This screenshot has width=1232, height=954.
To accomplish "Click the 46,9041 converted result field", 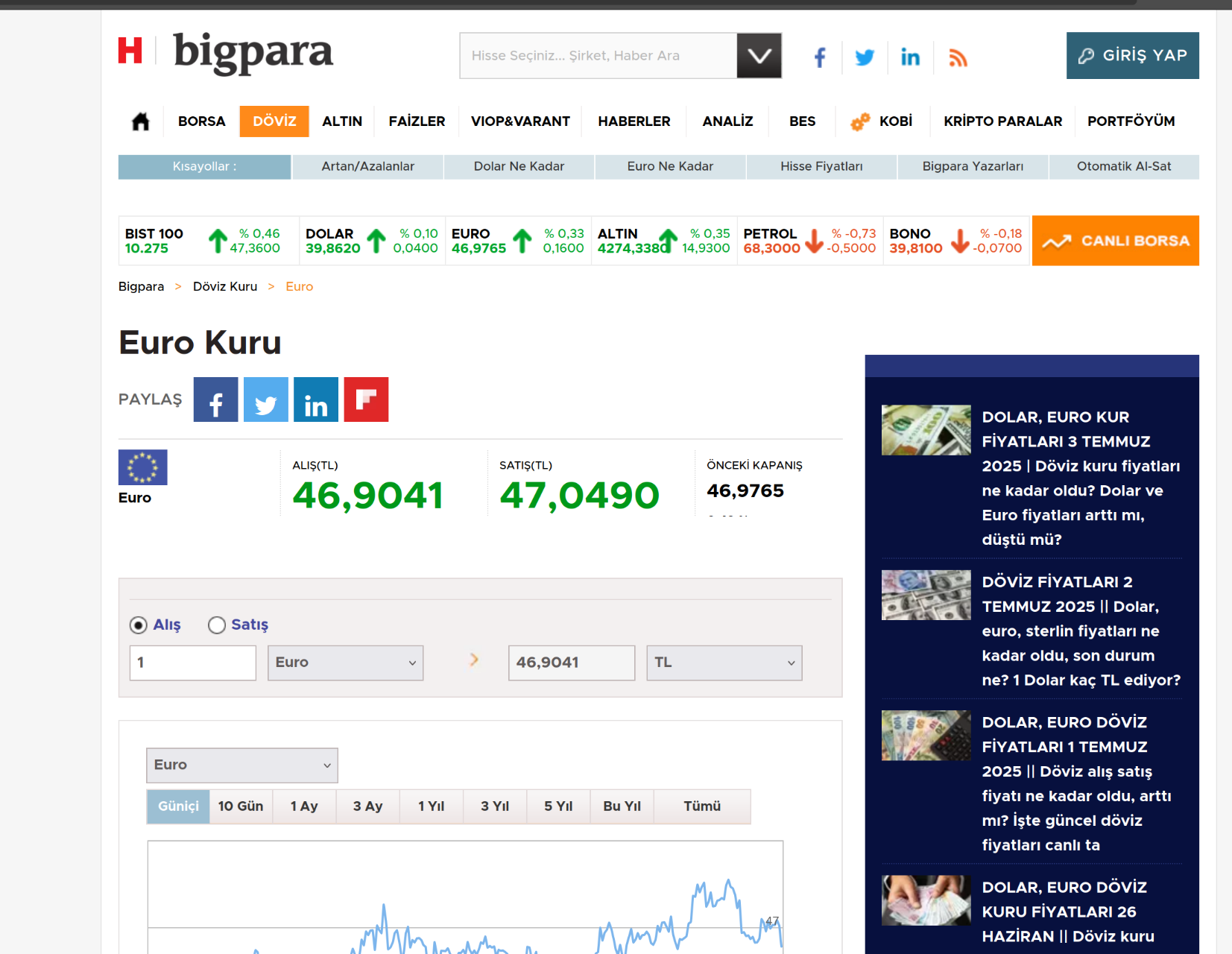I will click(x=572, y=663).
